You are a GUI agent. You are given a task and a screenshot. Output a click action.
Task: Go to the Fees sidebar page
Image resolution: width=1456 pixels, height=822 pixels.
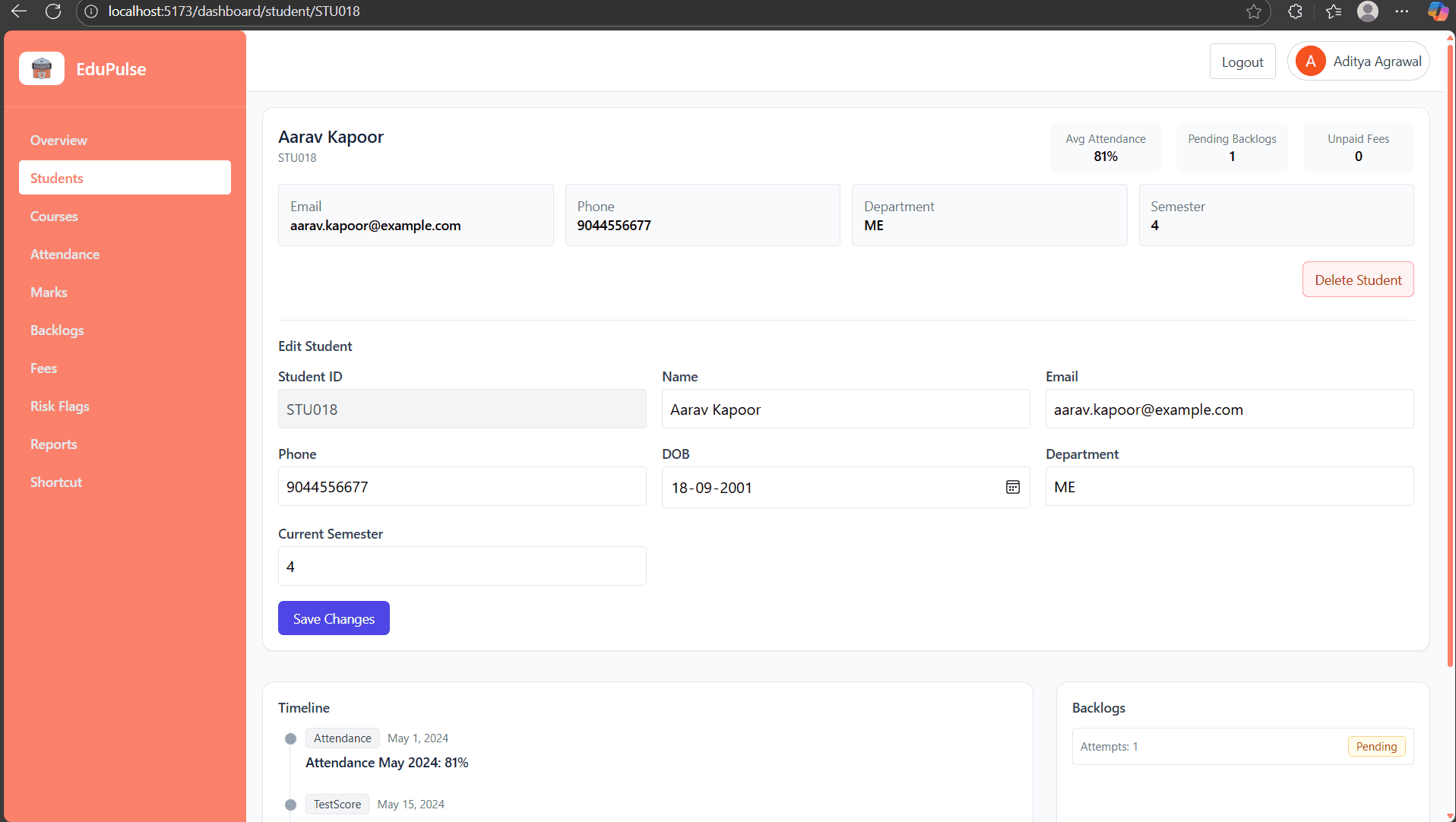[125, 368]
